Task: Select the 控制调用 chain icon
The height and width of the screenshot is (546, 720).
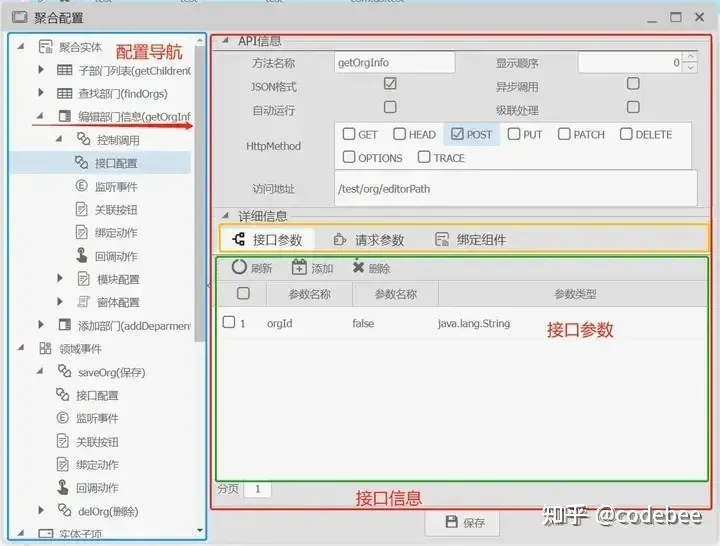Action: point(83,139)
